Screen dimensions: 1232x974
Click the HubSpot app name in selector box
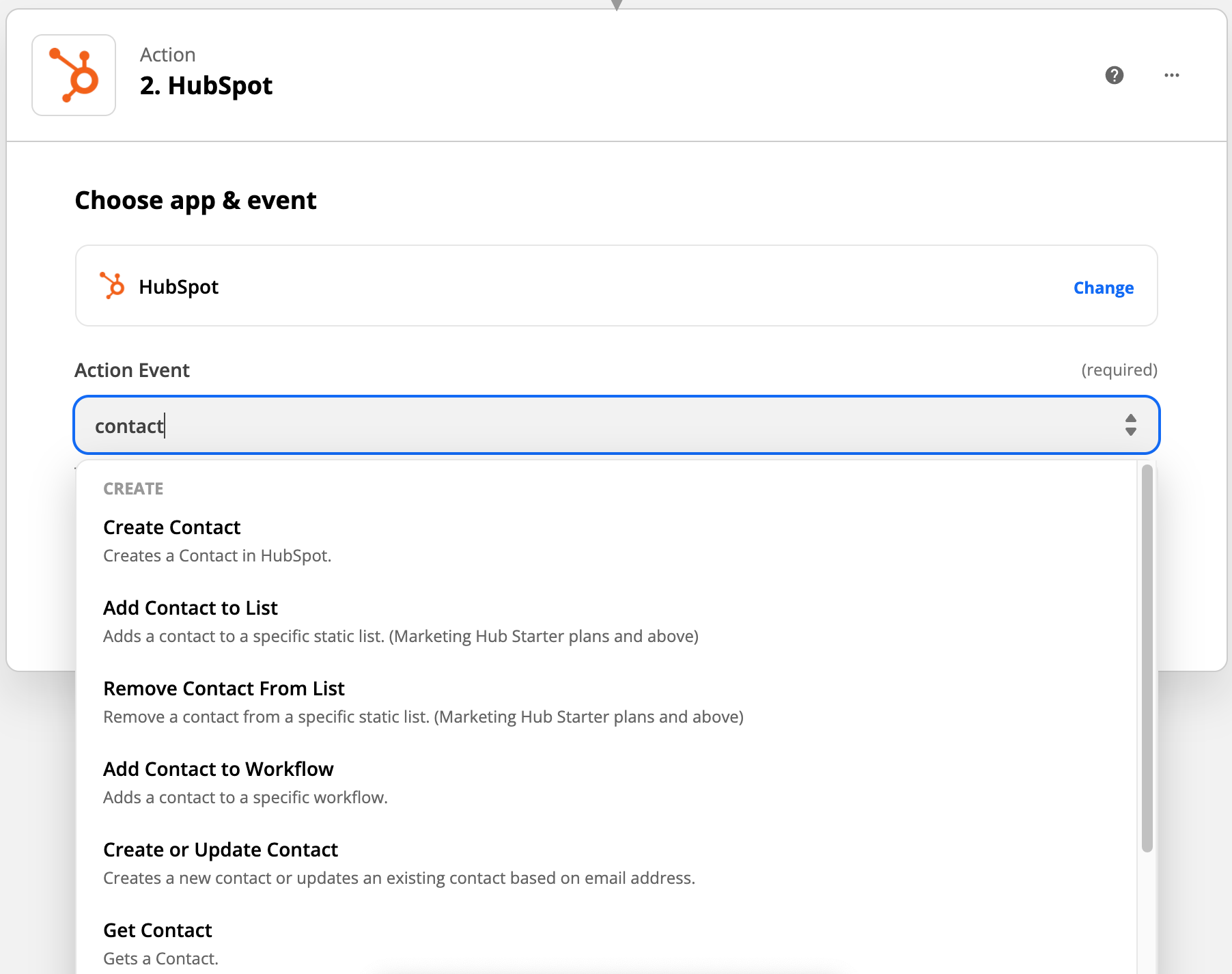(178, 287)
